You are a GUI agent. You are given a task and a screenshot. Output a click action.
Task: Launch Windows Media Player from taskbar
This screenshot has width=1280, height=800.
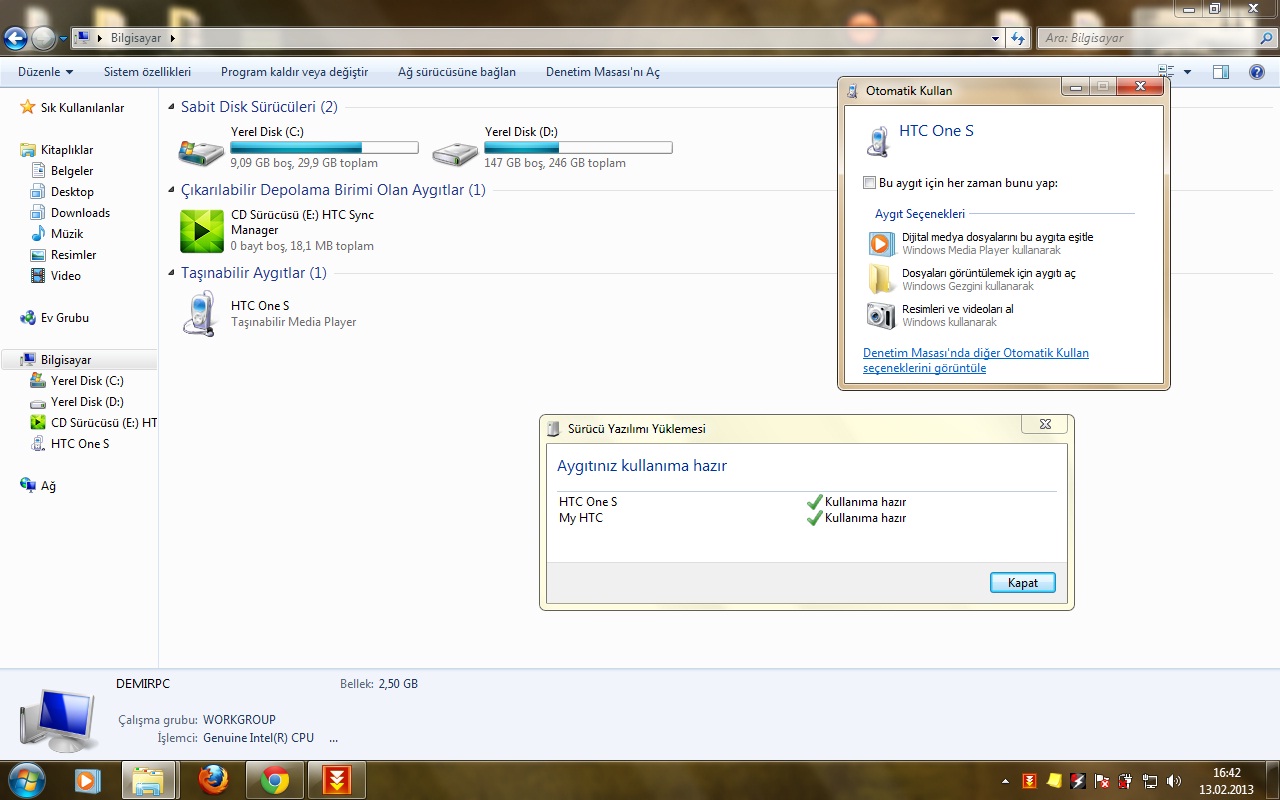point(88,780)
